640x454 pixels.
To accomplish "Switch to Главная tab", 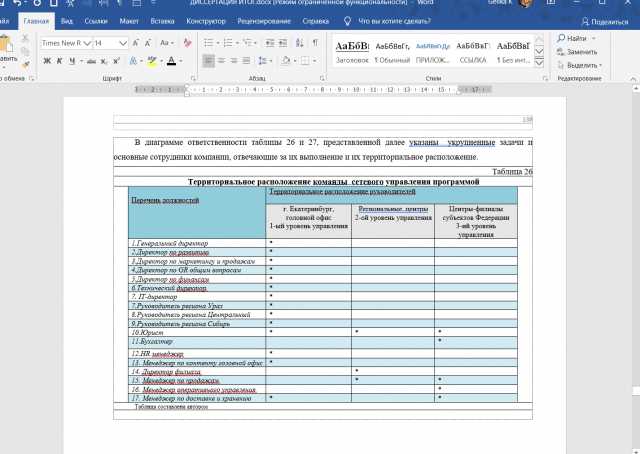I will tap(36, 21).
